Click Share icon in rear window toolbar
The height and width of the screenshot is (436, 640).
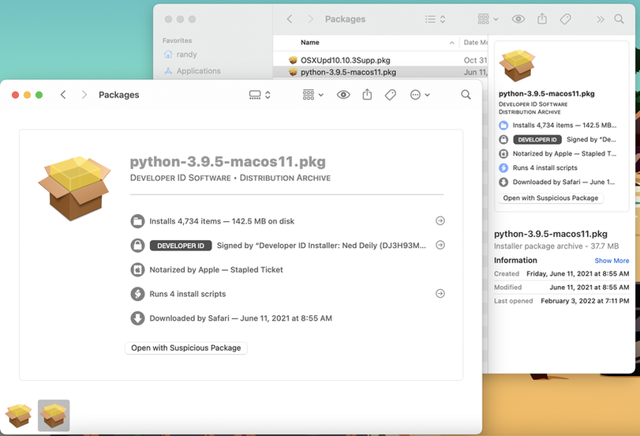coord(542,18)
